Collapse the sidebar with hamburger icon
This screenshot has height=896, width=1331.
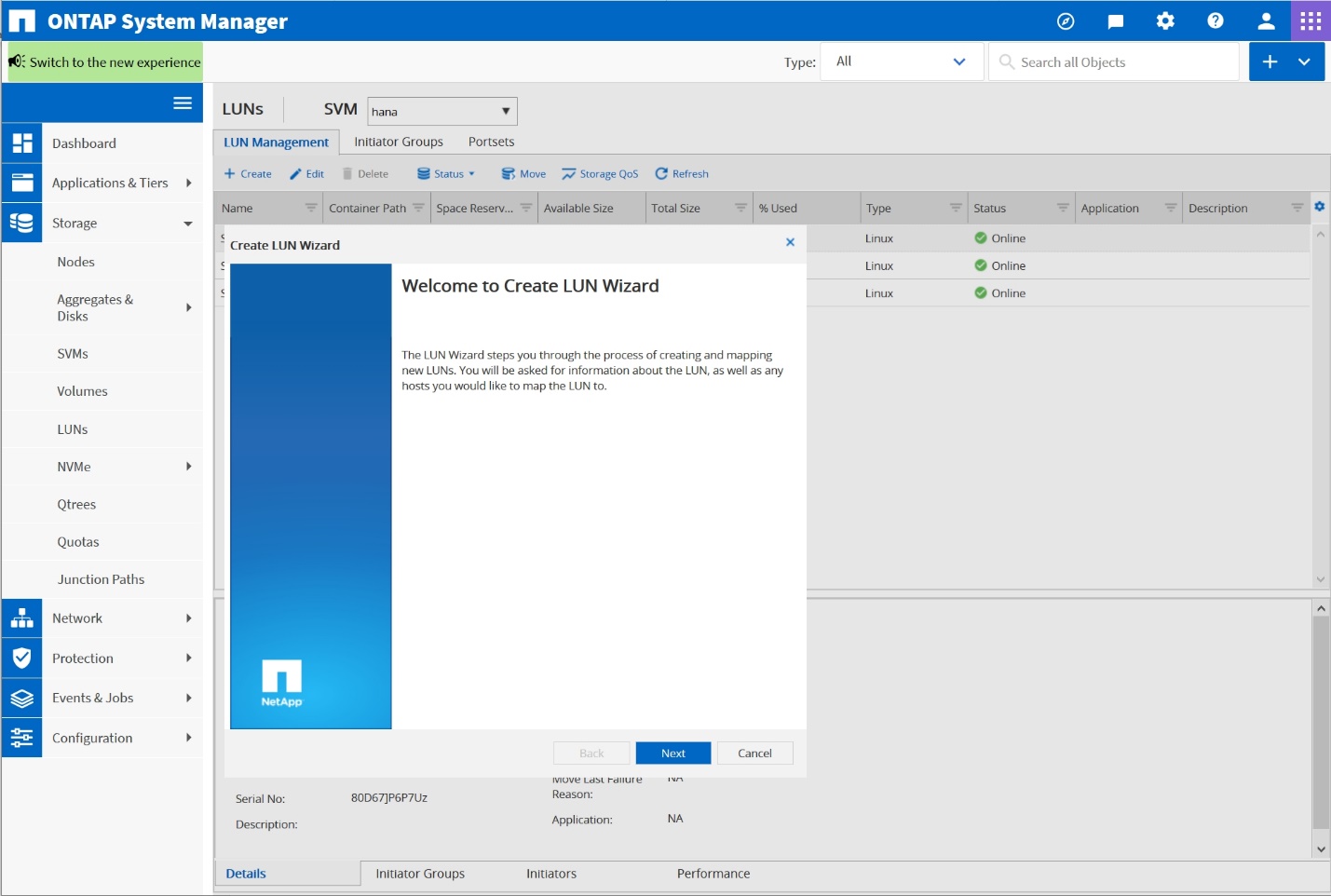pos(183,103)
